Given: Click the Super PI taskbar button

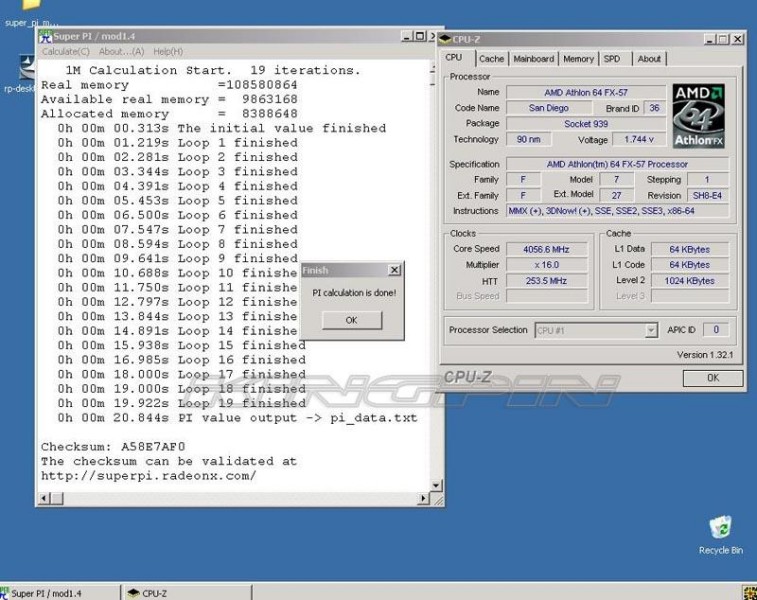Looking at the screenshot, I should point(59,593).
